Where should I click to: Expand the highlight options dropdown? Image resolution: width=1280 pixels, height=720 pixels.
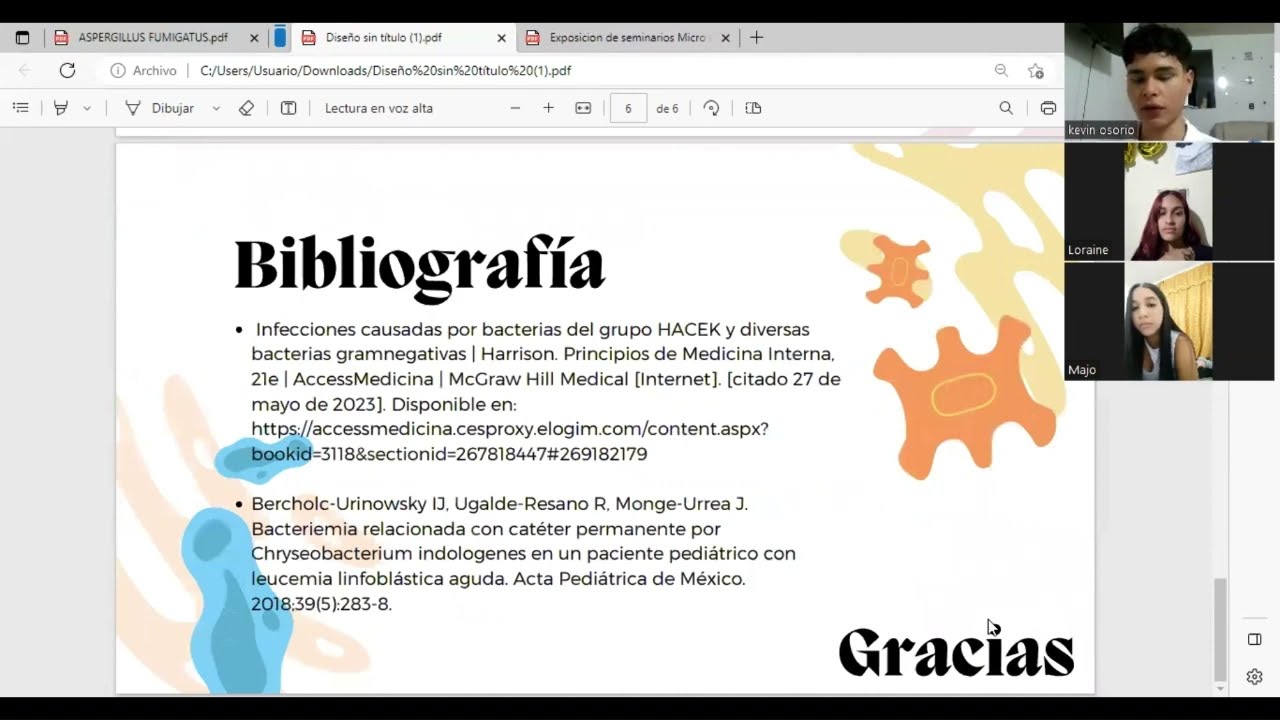tap(87, 108)
